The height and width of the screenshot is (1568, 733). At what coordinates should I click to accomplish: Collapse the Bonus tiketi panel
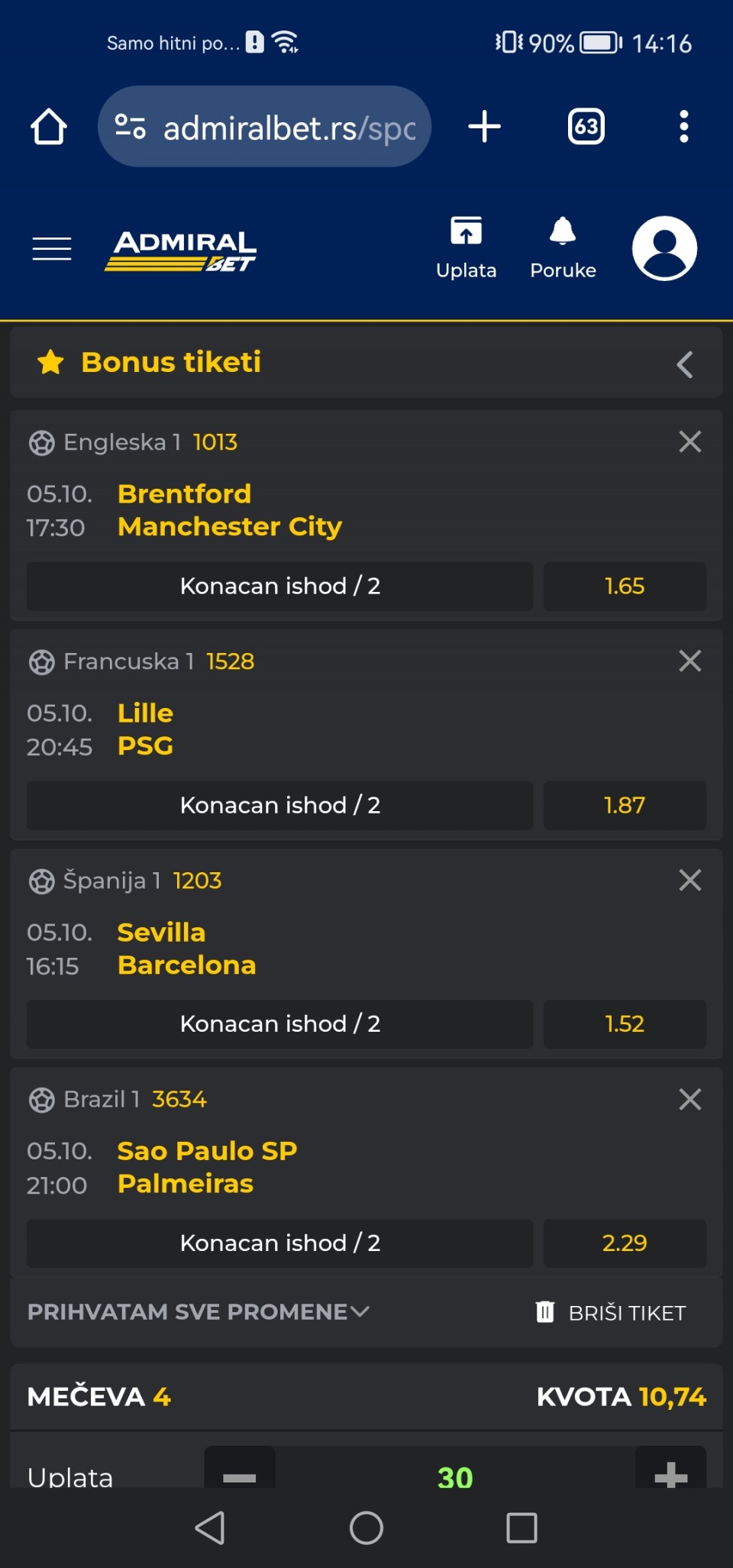(685, 364)
